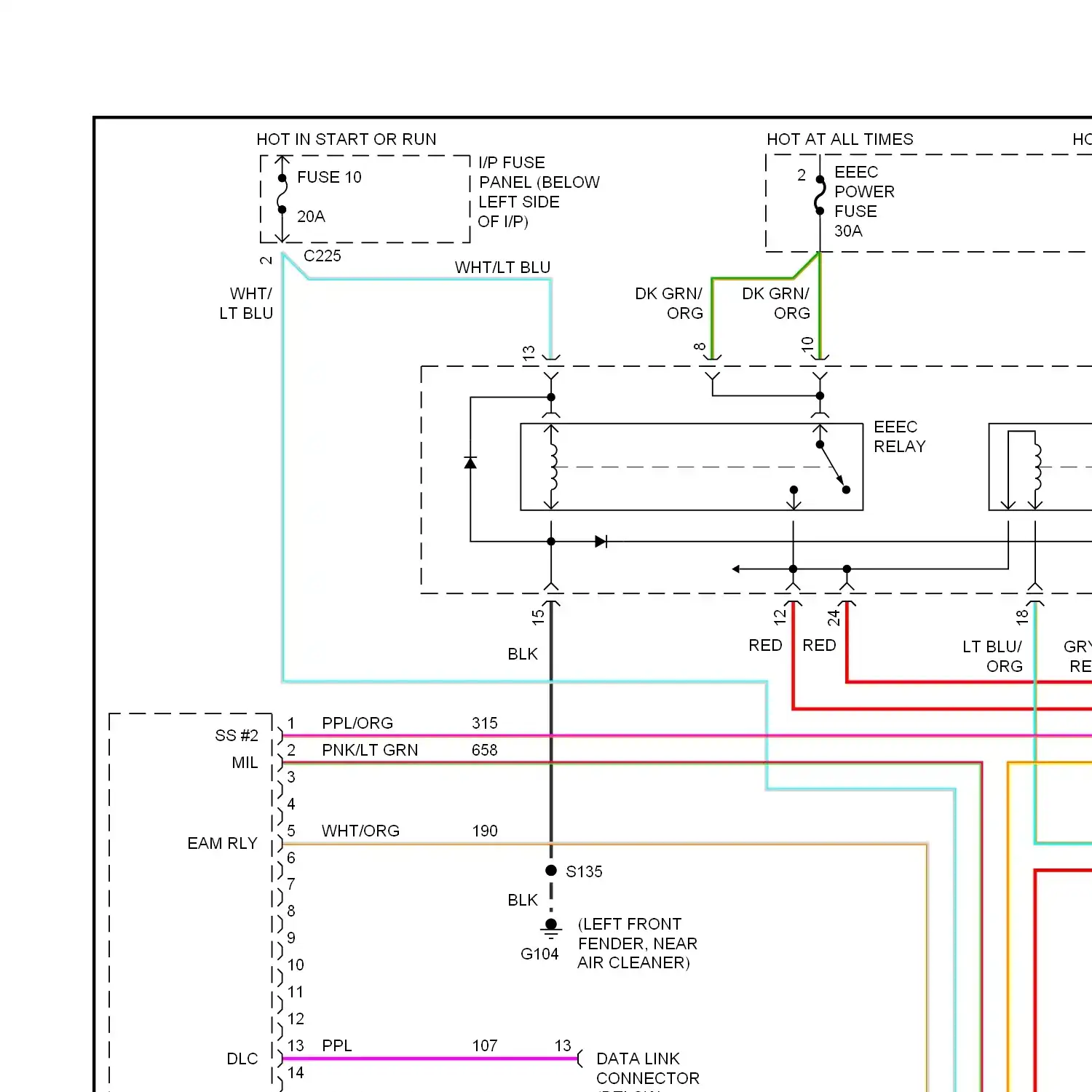Select the "BLK" label below splice S135
The width and height of the screenshot is (1092, 1092).
(x=523, y=900)
